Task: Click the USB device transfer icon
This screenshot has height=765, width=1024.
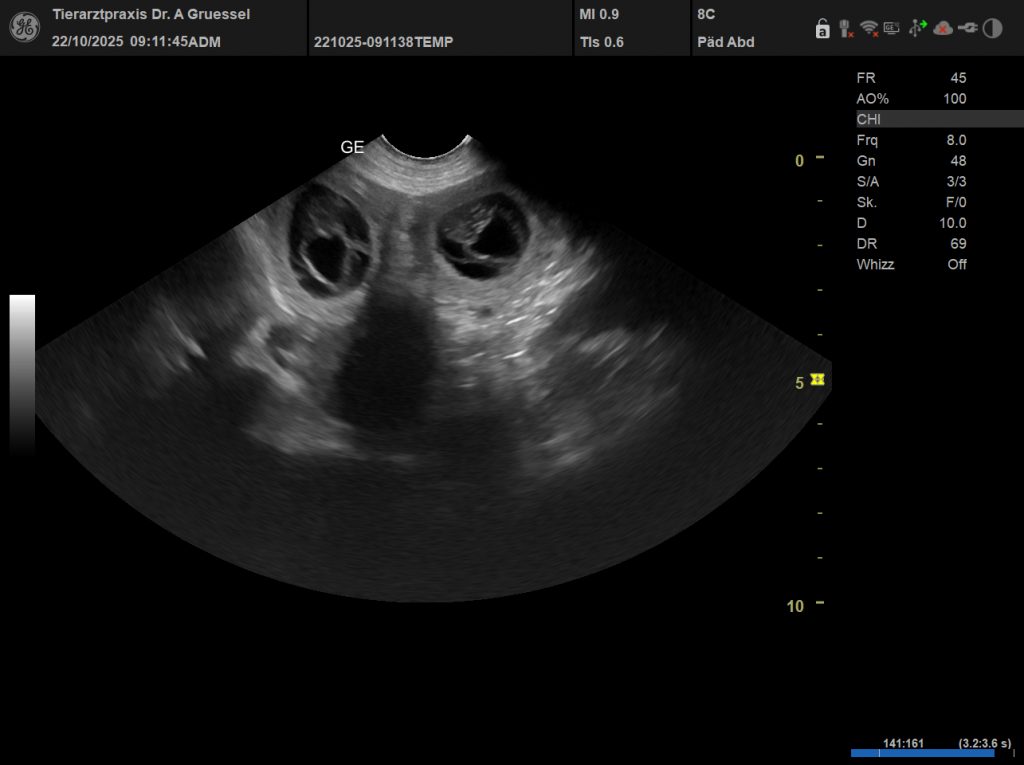Action: 917,28
